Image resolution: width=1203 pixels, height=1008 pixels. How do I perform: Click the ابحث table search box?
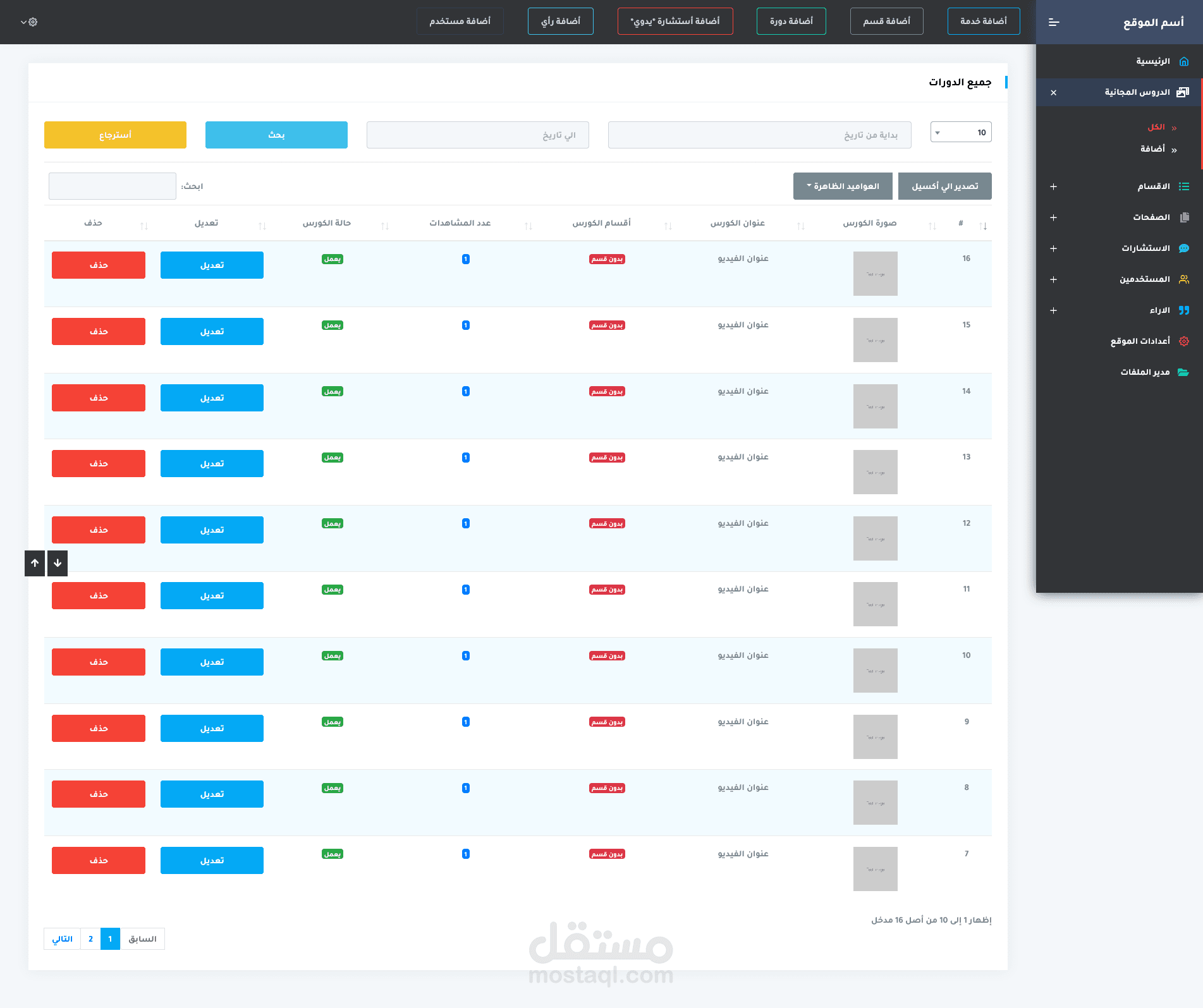[113, 186]
